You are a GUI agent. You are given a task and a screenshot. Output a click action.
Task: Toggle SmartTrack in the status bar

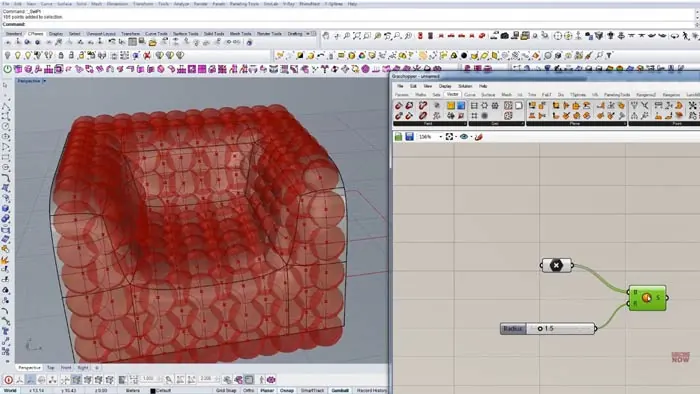point(312,390)
